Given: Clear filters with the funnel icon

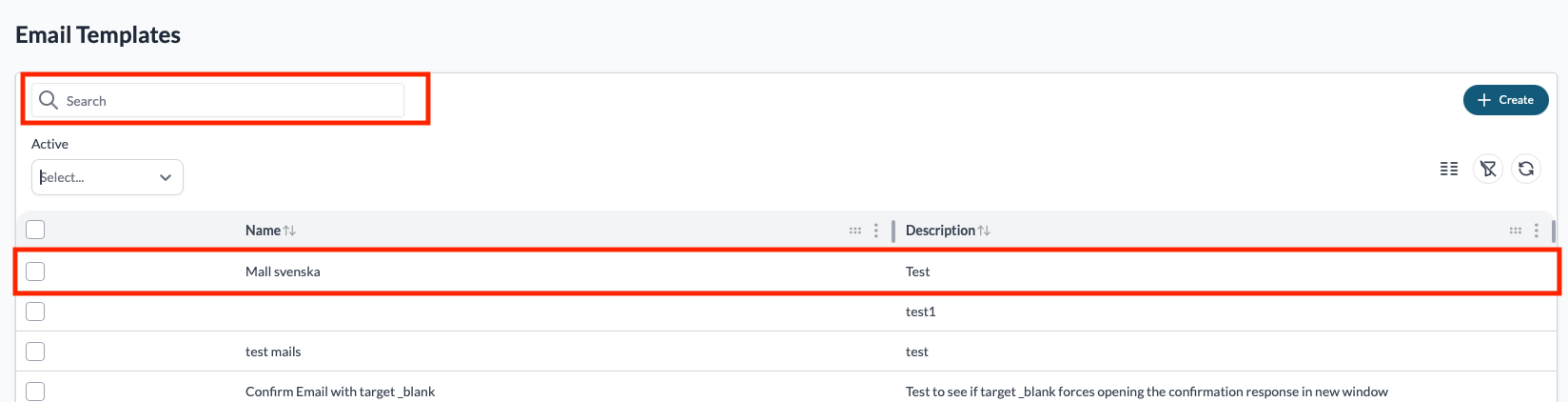Looking at the screenshot, I should point(1488,169).
